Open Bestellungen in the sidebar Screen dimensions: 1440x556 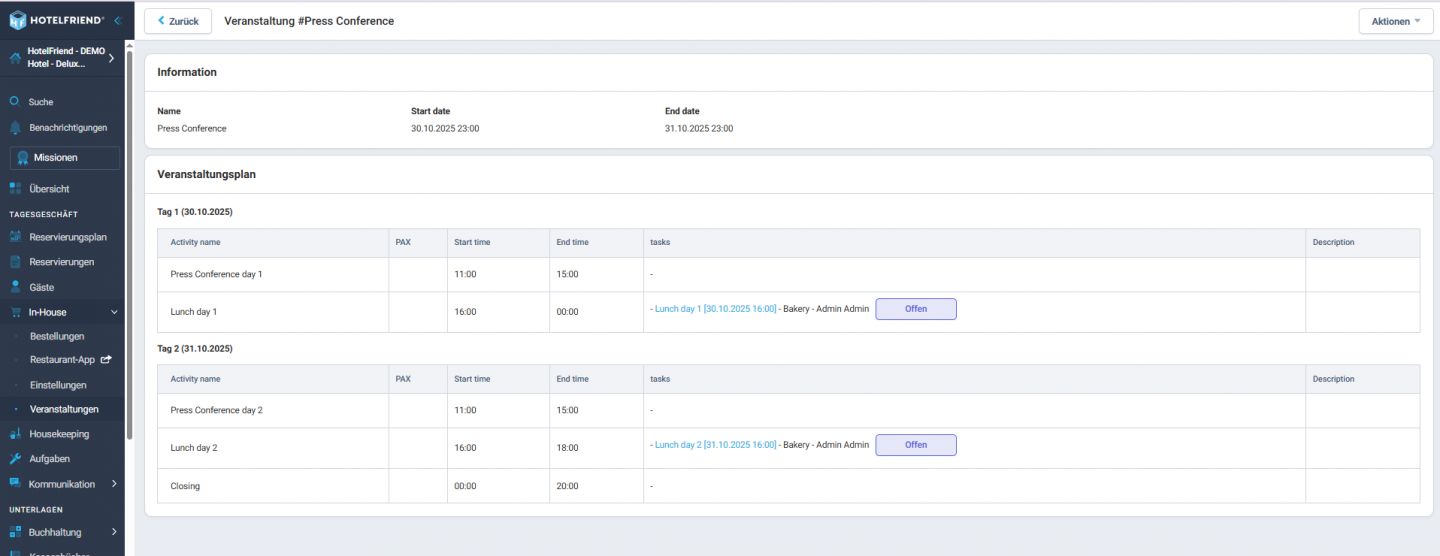click(x=57, y=336)
